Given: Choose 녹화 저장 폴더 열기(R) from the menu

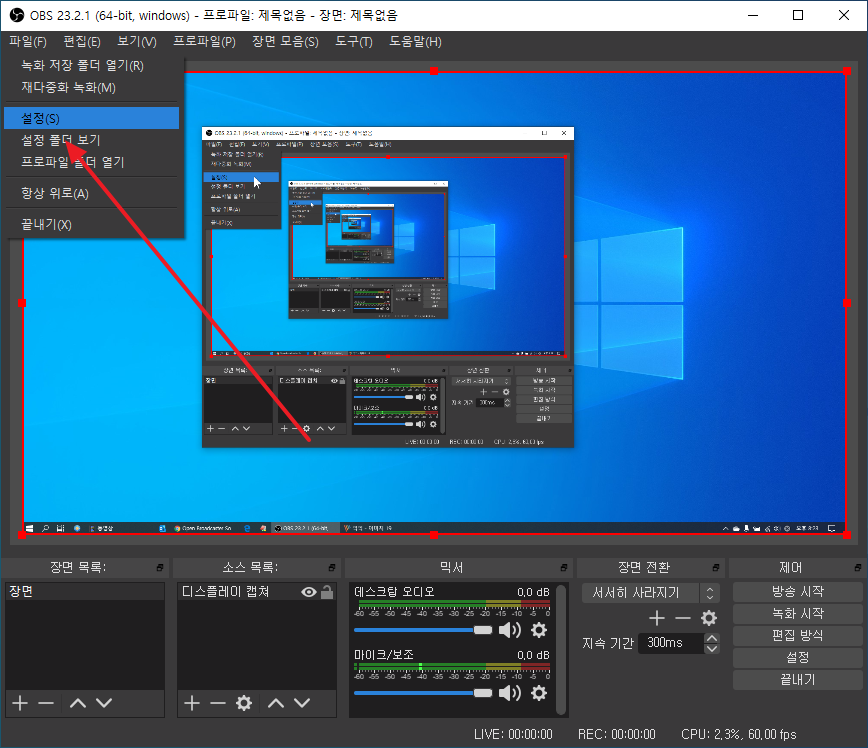Looking at the screenshot, I should (x=91, y=65).
